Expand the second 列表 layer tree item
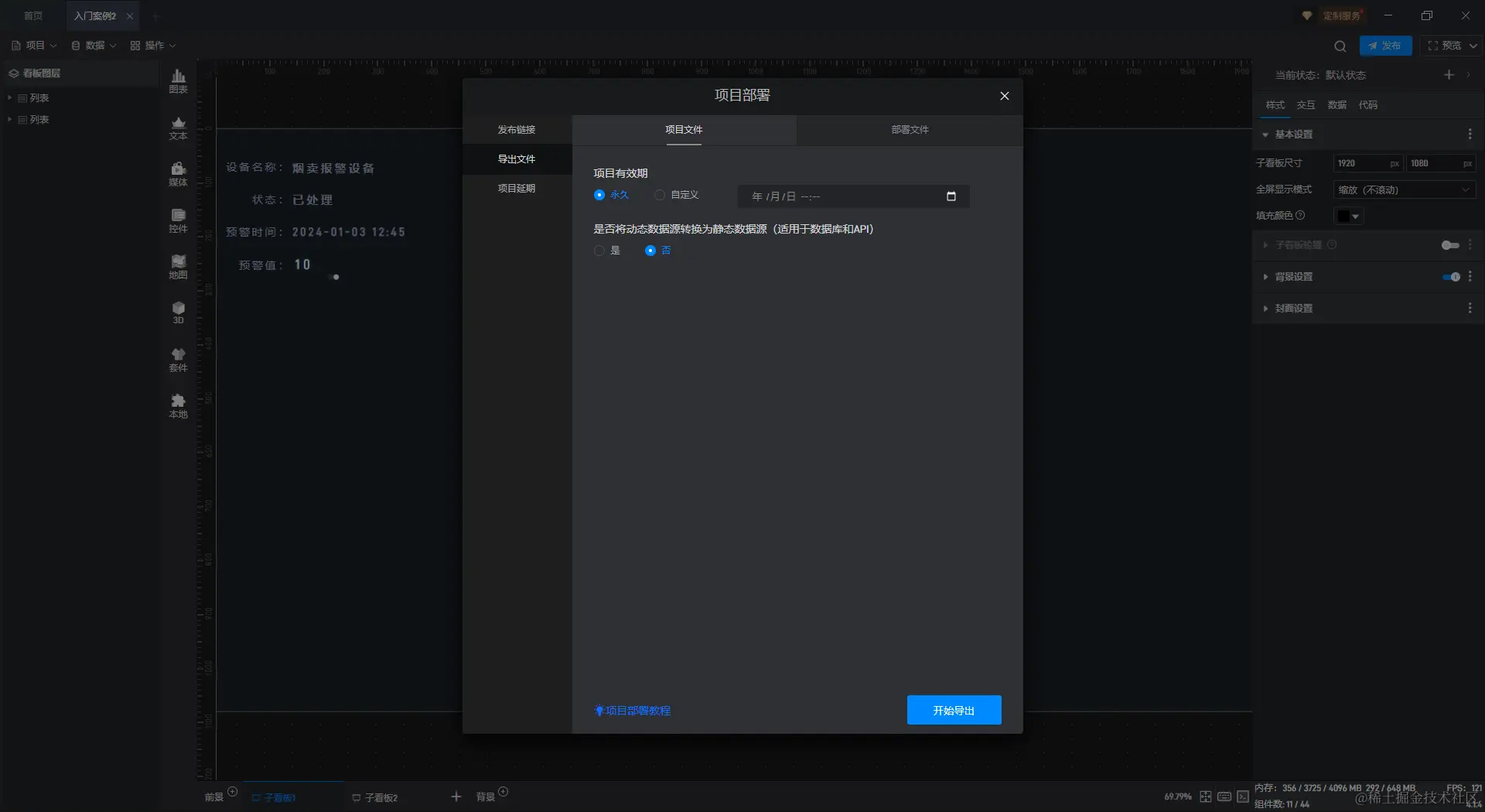 point(9,120)
